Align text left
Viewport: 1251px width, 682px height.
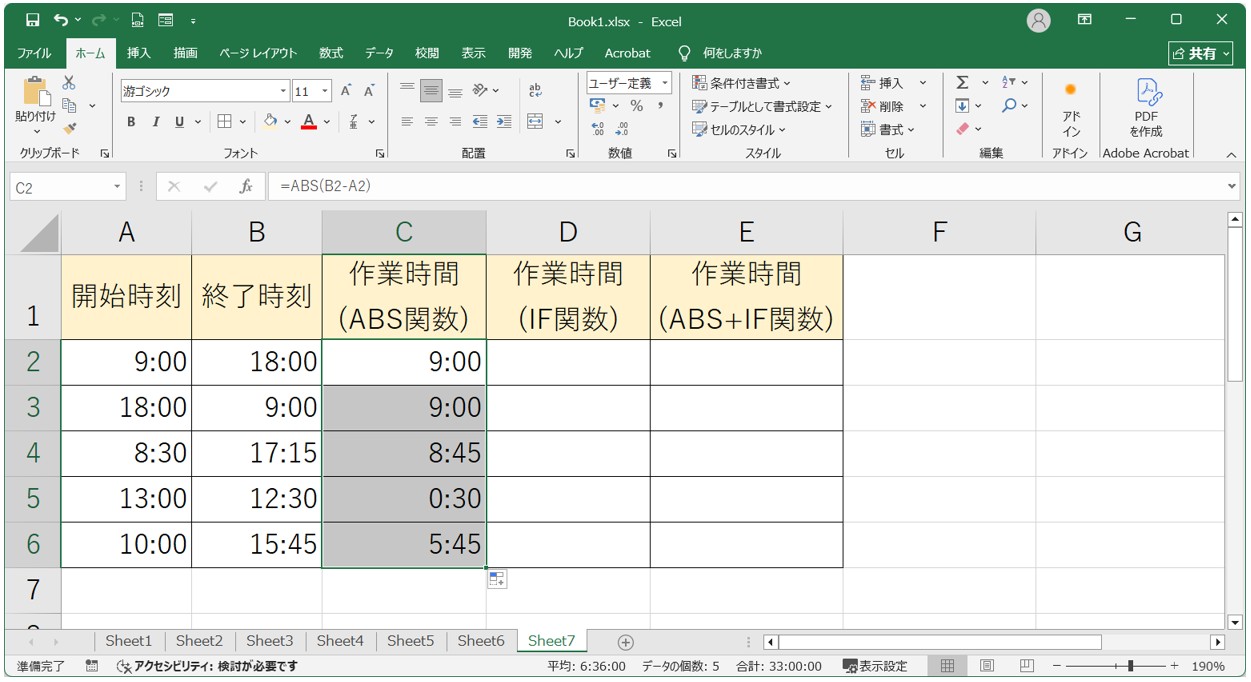pos(407,122)
